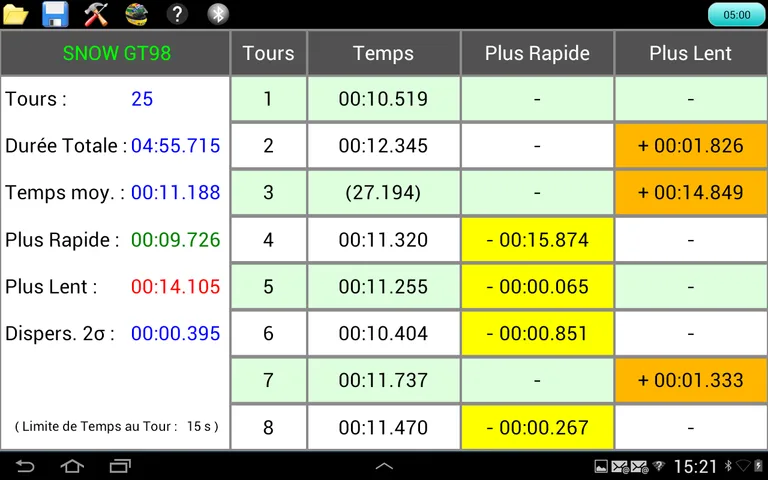Viewport: 768px width, 480px height.
Task: Tap the picture notification icon in status bar
Action: 601,466
